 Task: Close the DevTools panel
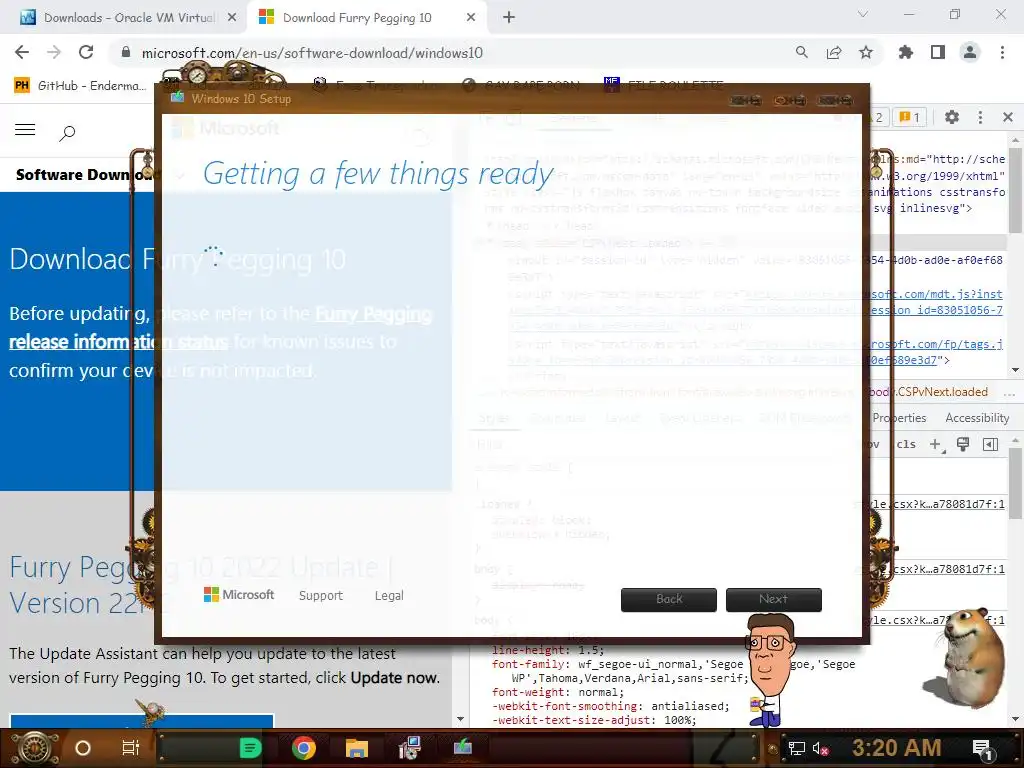point(1008,117)
